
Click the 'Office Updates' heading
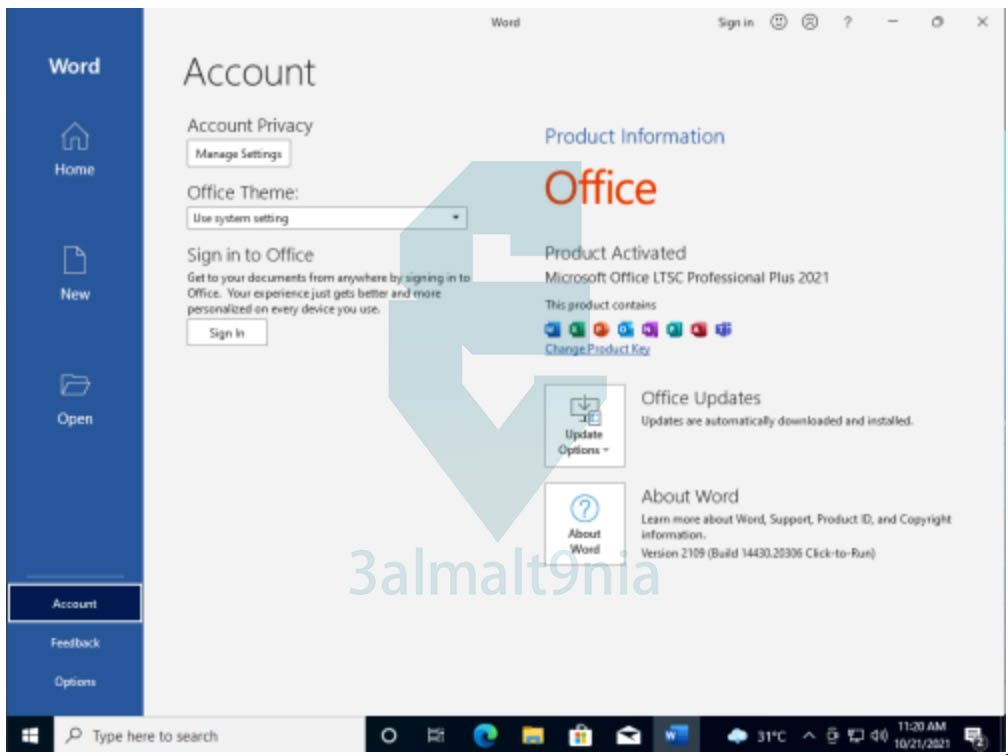point(701,398)
